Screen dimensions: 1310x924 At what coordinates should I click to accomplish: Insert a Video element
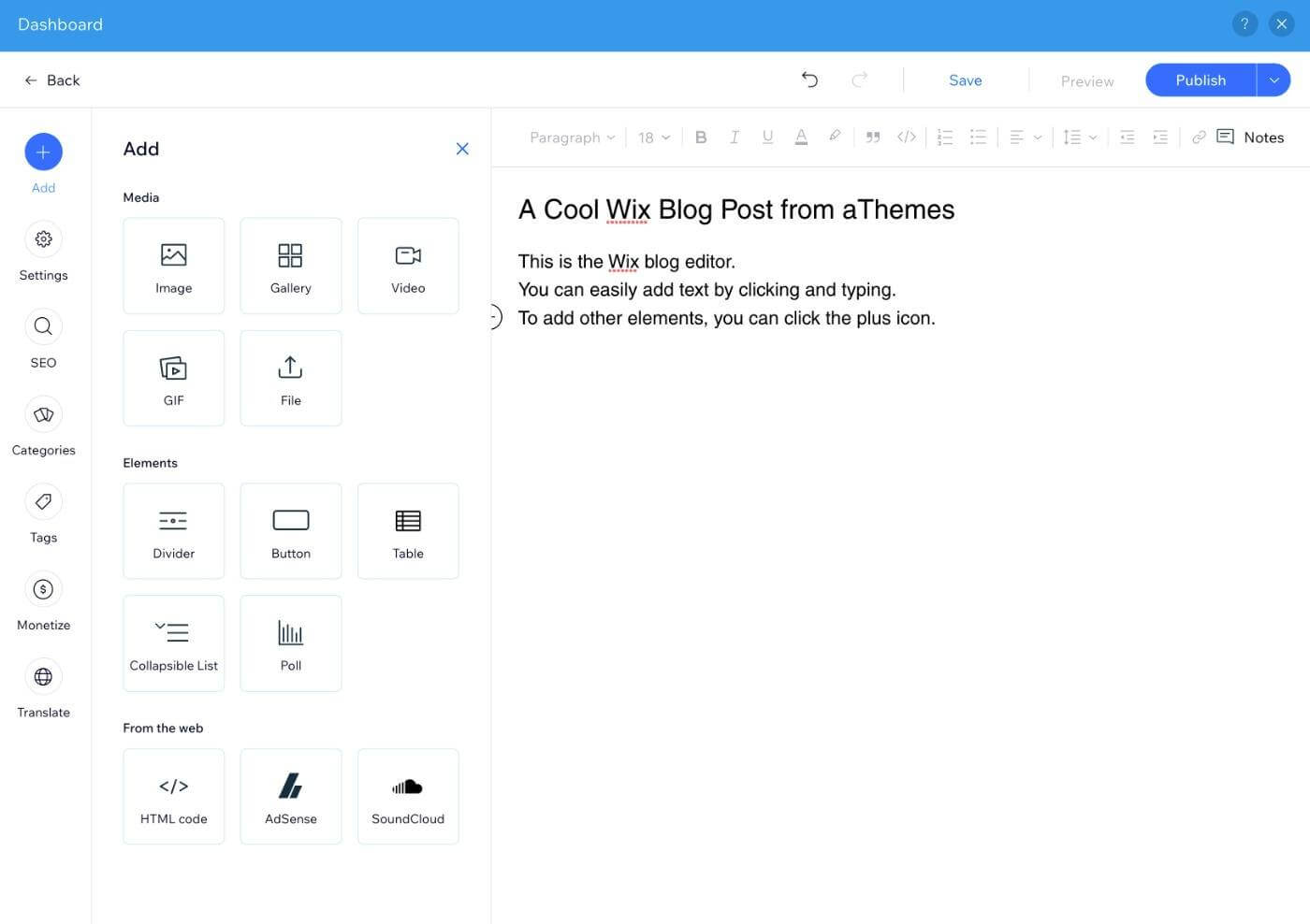pos(408,266)
